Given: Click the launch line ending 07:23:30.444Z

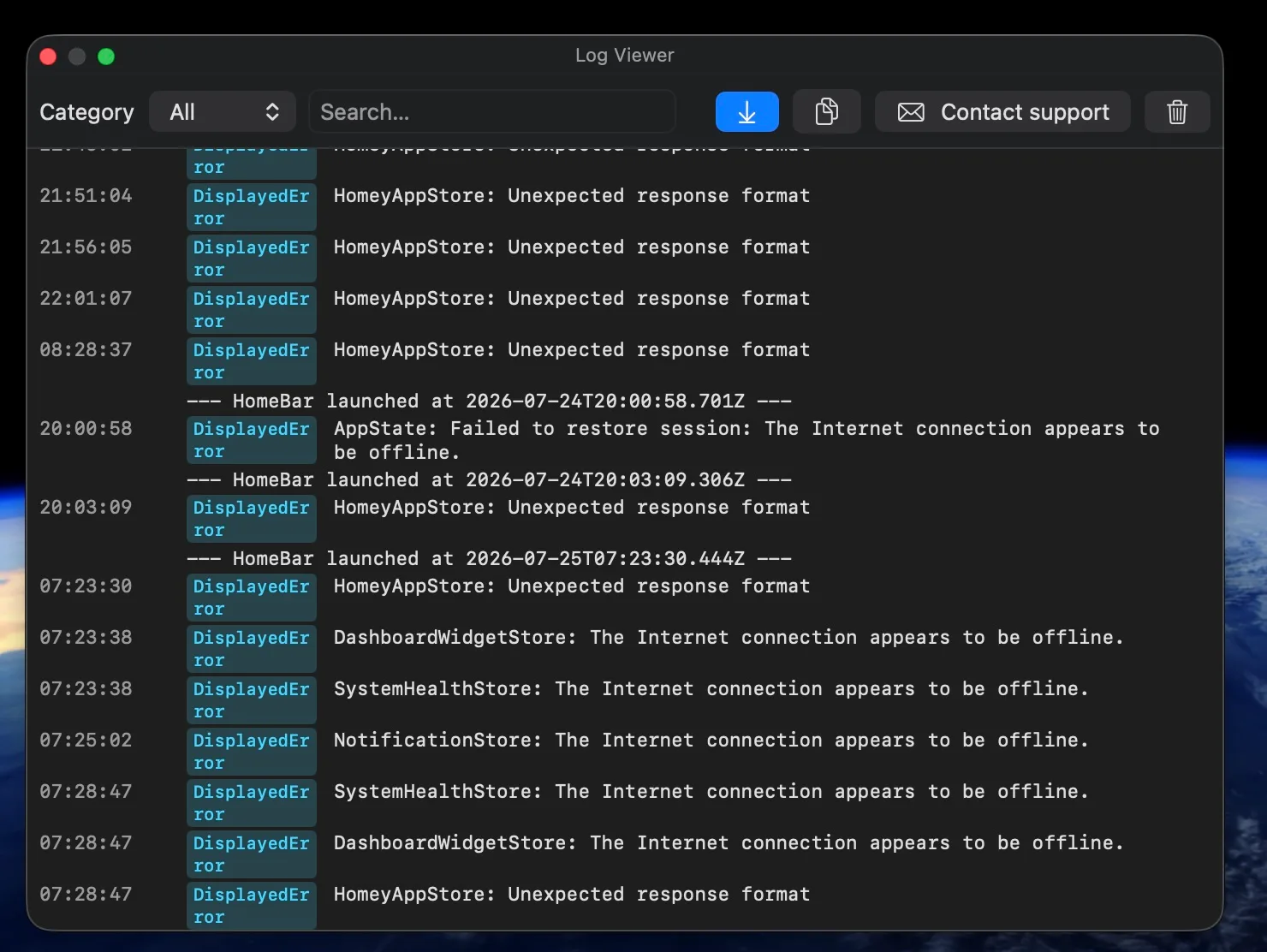Looking at the screenshot, I should pyautogui.click(x=489, y=559).
